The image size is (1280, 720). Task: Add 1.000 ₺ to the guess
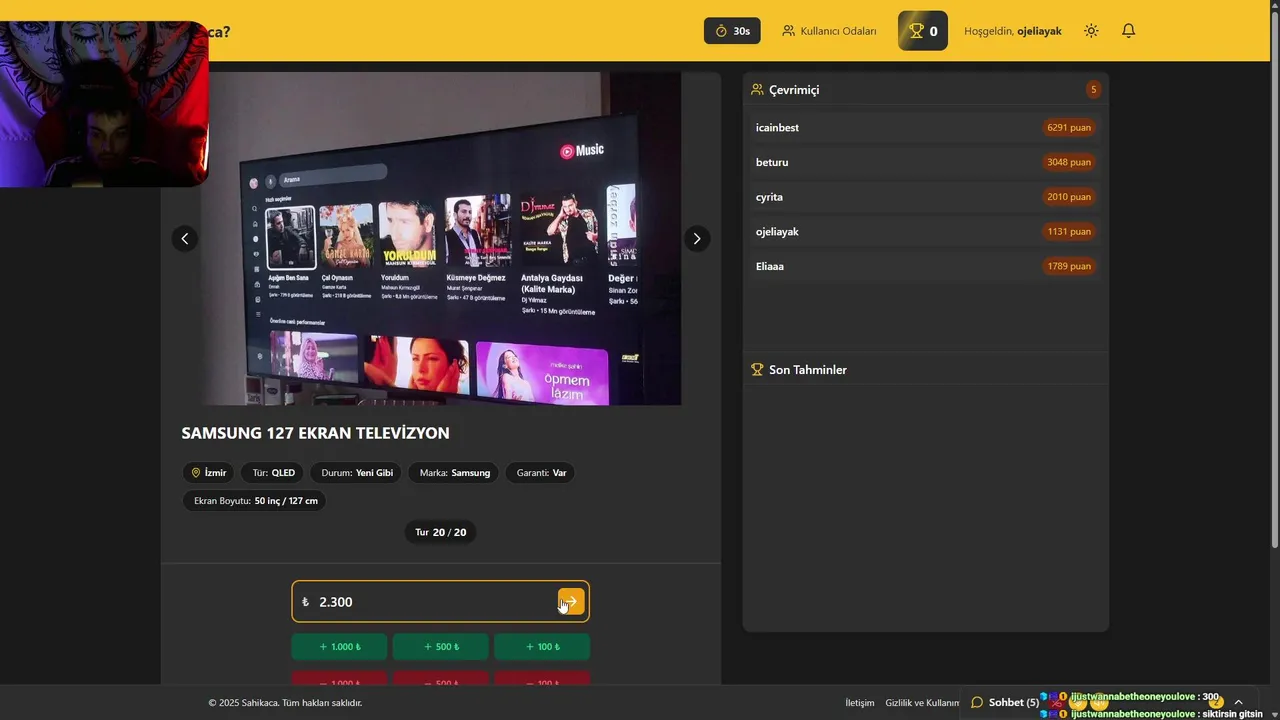[340, 647]
